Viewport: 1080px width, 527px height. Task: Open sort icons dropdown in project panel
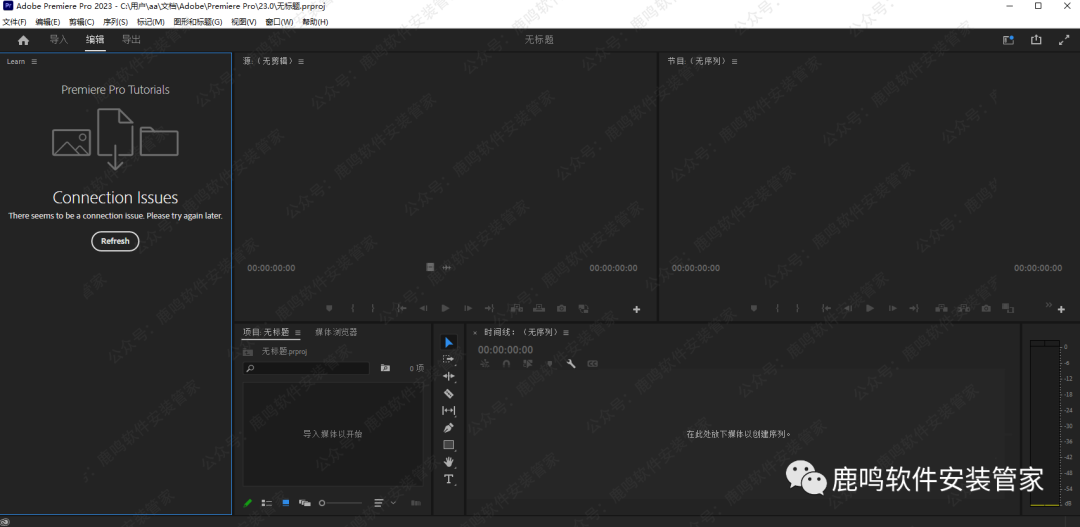click(385, 503)
